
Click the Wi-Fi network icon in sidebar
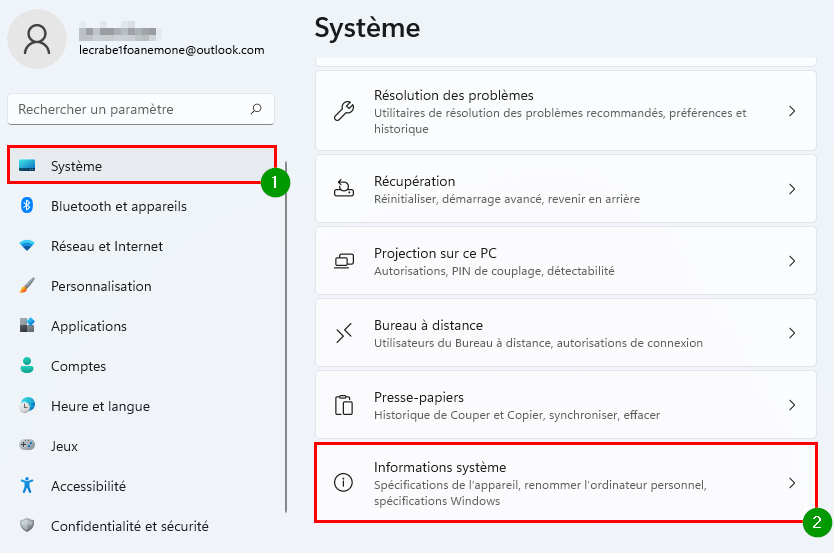click(x=27, y=245)
